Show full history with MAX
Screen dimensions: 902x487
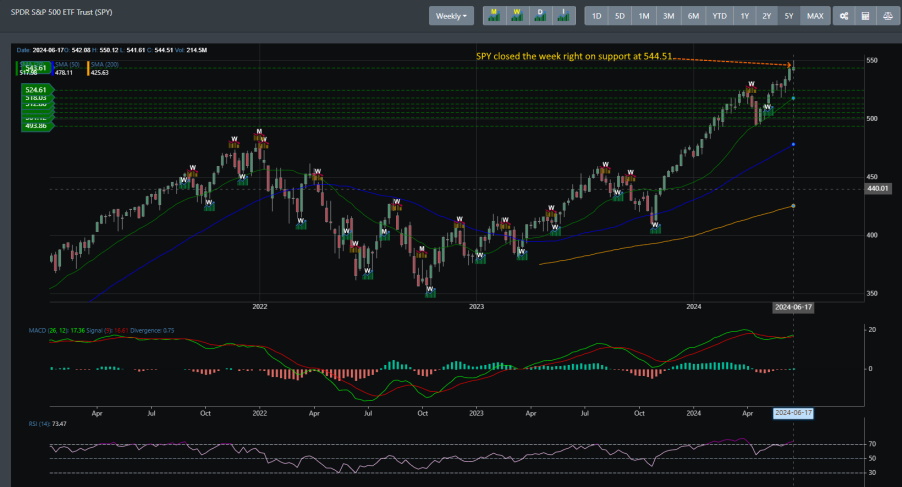tap(815, 16)
